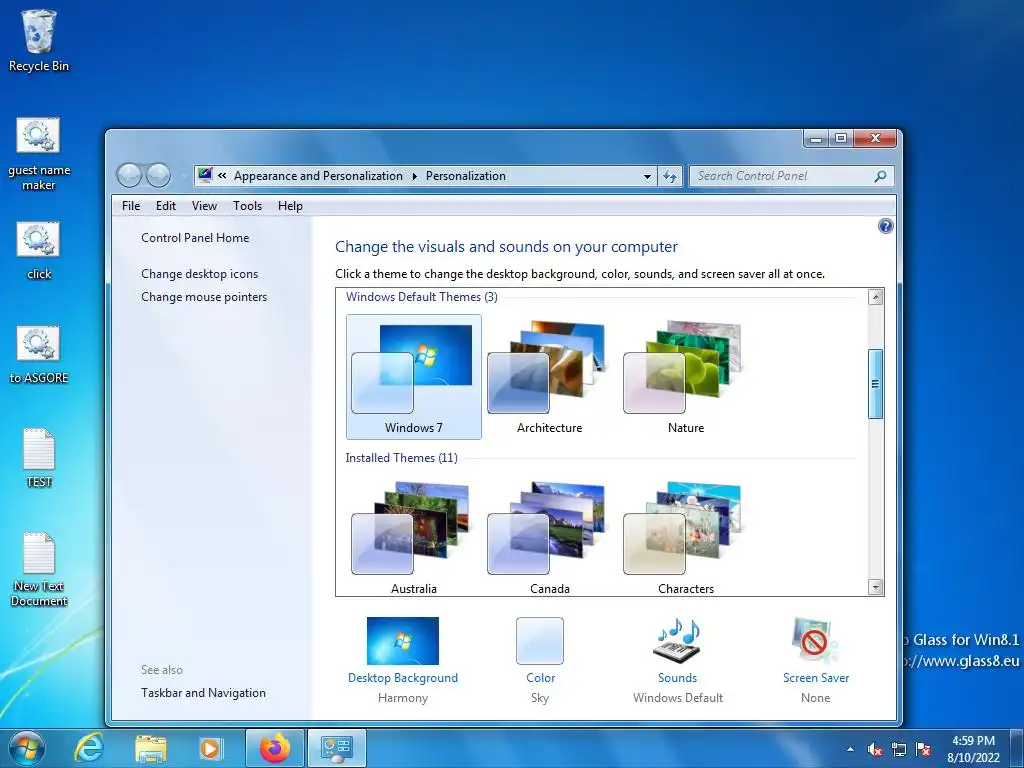Open the Help question mark icon
This screenshot has height=768, width=1024.
[x=885, y=227]
